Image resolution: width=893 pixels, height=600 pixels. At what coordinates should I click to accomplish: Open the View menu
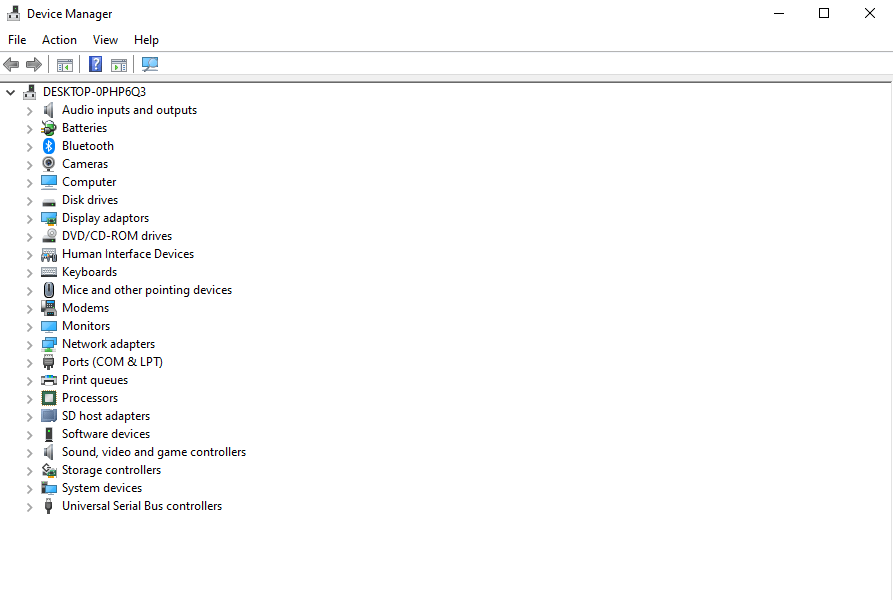point(105,40)
